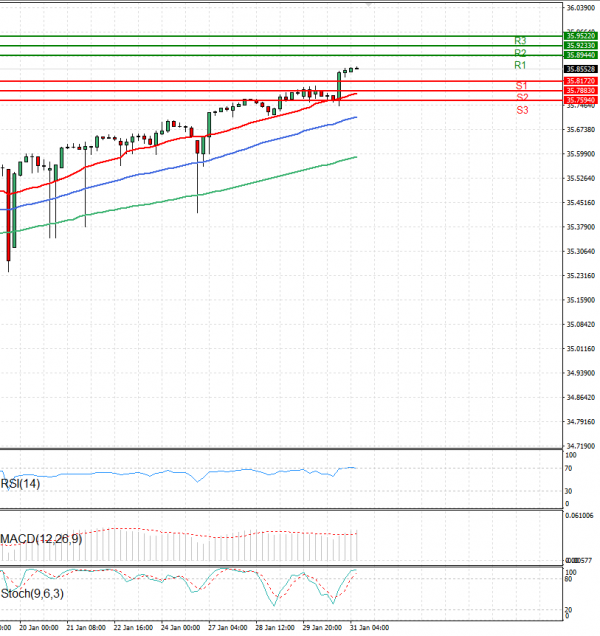Click the 20 Jan 00:00 time label
Image resolution: width=600 pixels, height=636 pixels.
(39, 627)
